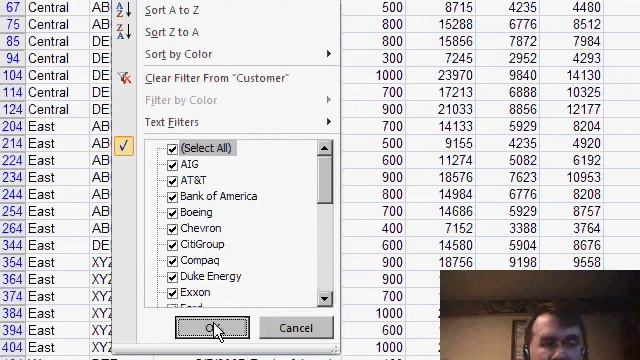Image resolution: width=640 pixels, height=360 pixels.
Task: Confirm the filter with OK
Action: pos(212,328)
